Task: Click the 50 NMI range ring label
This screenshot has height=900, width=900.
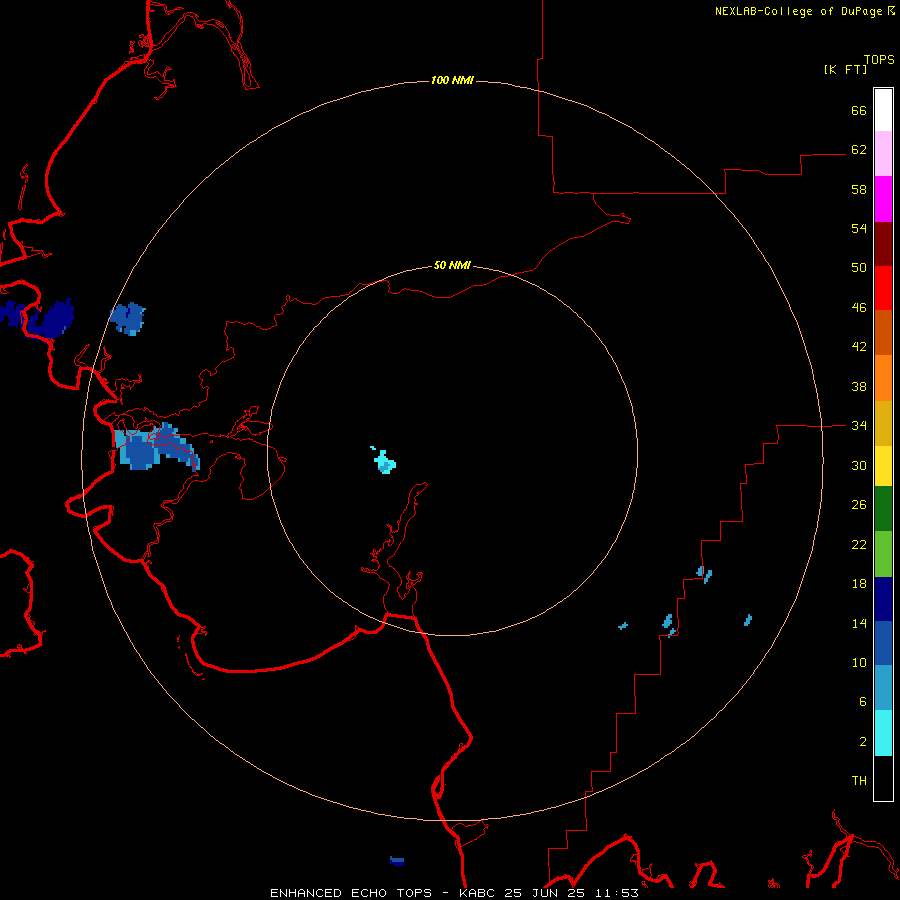Action: 452,265
